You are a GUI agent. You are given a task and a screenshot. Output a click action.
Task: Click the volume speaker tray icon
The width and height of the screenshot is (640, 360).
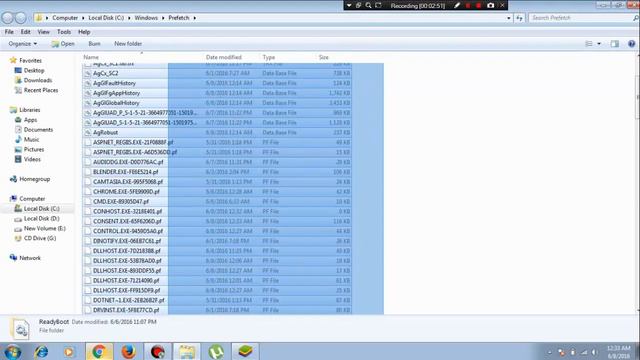pos(594,352)
